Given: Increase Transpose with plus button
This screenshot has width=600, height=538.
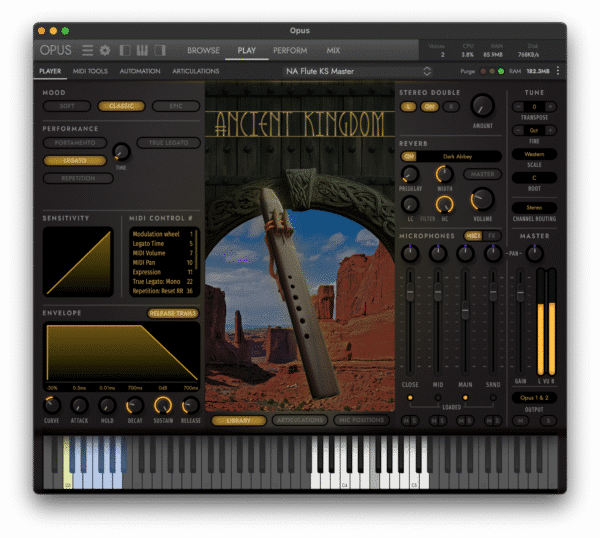Looking at the screenshot, I should tap(550, 107).
